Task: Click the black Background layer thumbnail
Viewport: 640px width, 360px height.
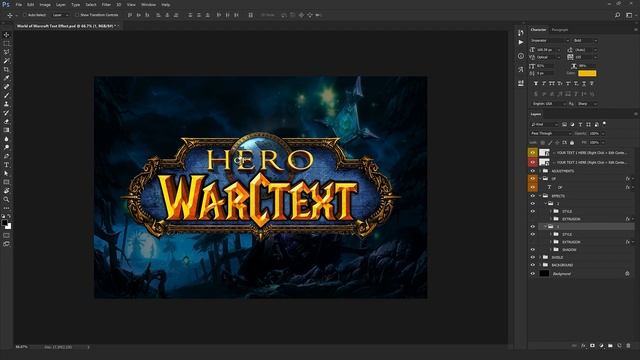Action: coord(544,273)
